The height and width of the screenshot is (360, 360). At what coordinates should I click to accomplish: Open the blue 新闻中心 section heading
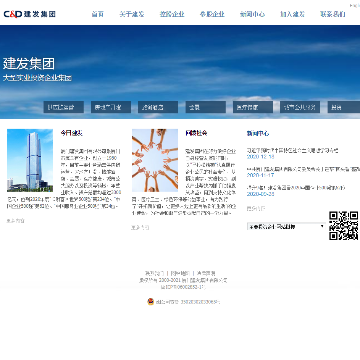(x=258, y=133)
